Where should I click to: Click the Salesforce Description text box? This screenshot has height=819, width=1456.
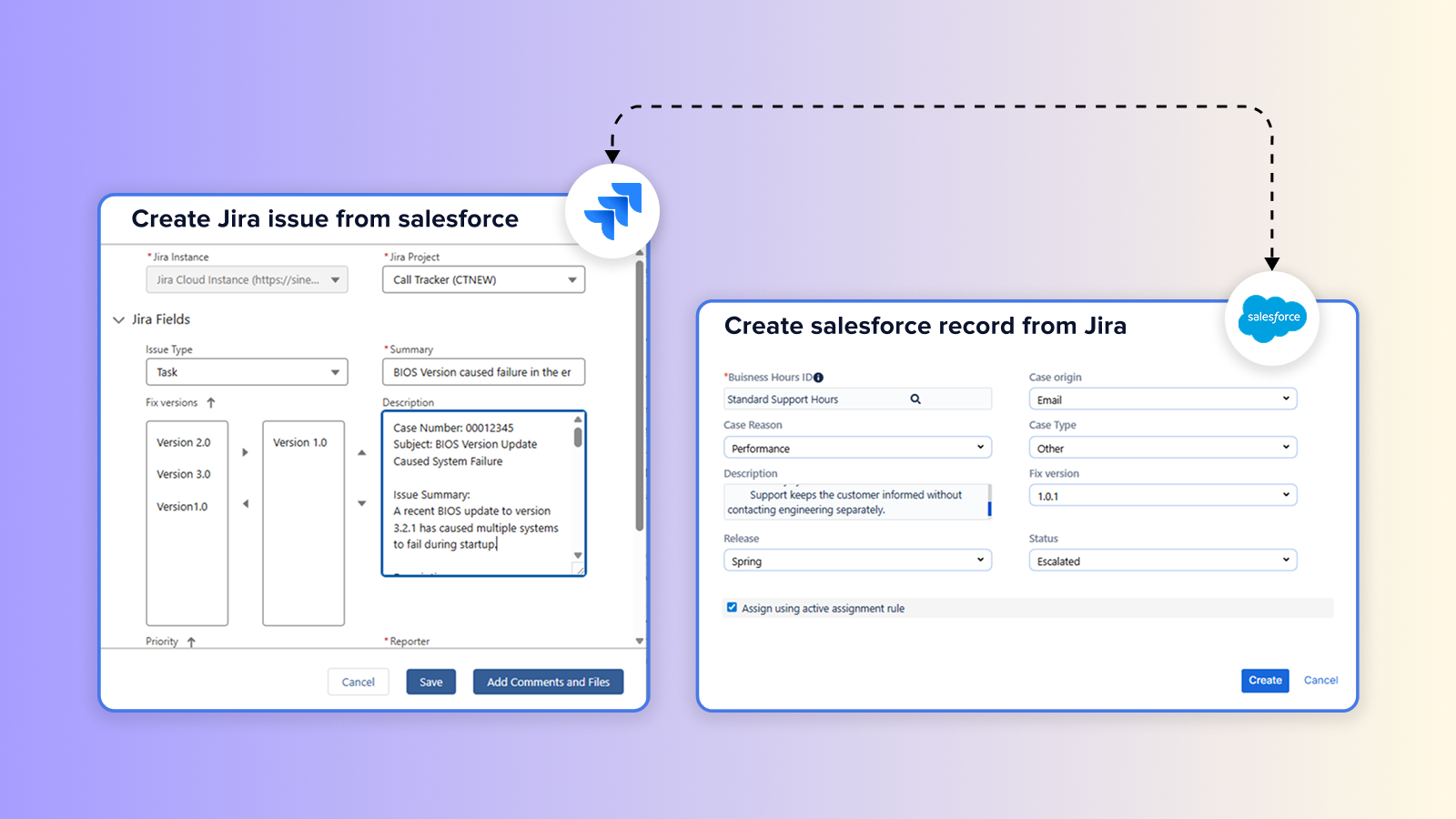[855, 501]
